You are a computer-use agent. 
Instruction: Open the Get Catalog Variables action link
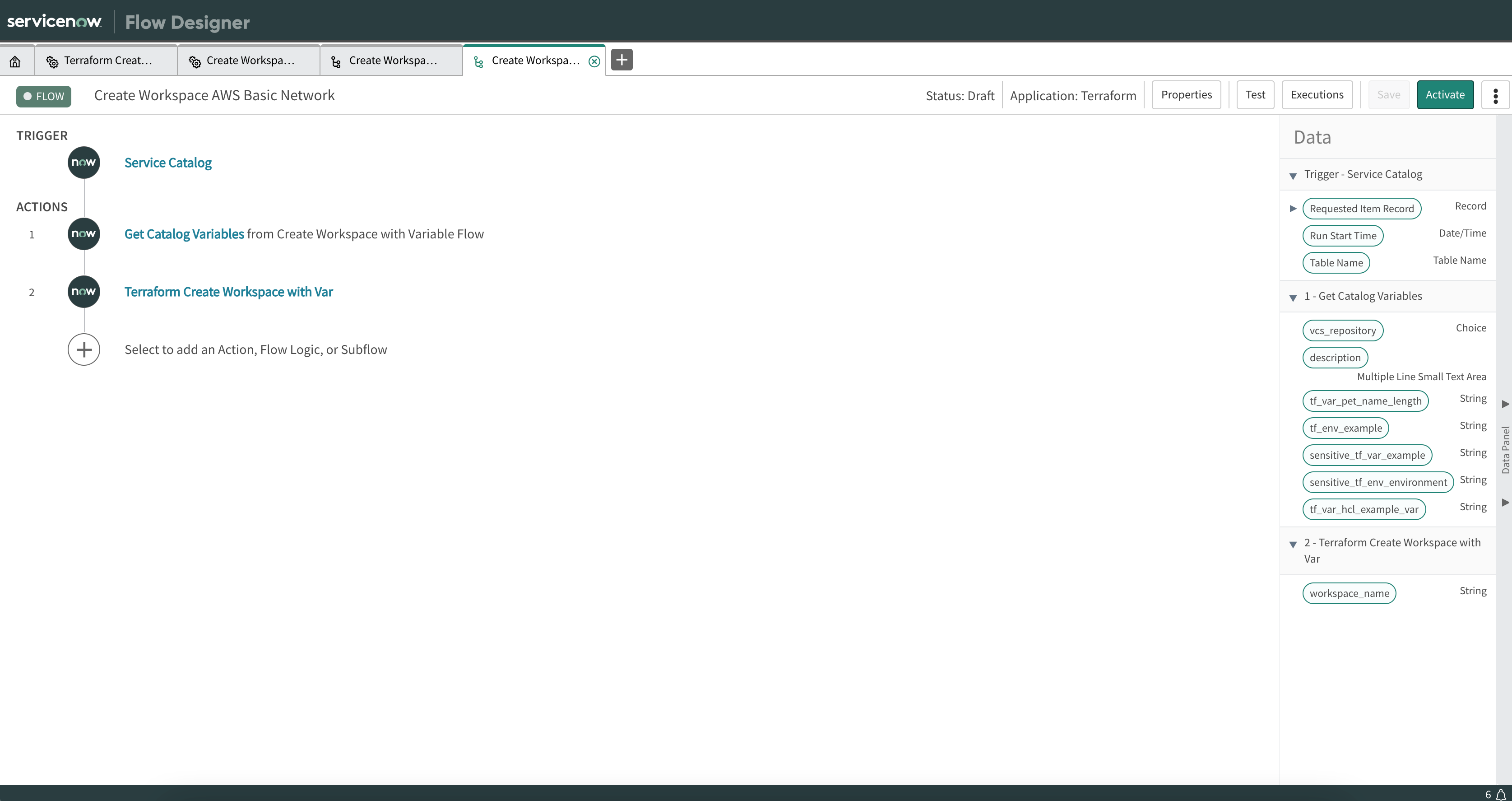[x=184, y=234]
